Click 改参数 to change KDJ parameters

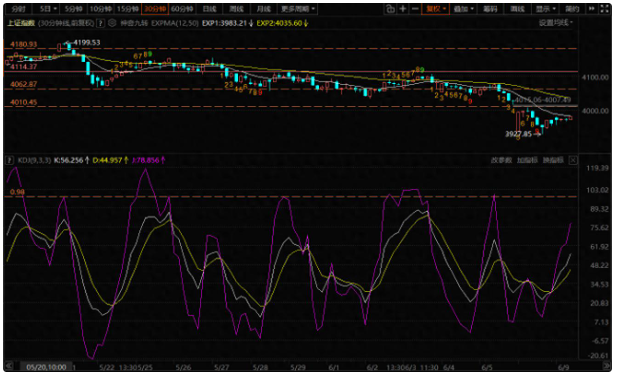click(501, 160)
